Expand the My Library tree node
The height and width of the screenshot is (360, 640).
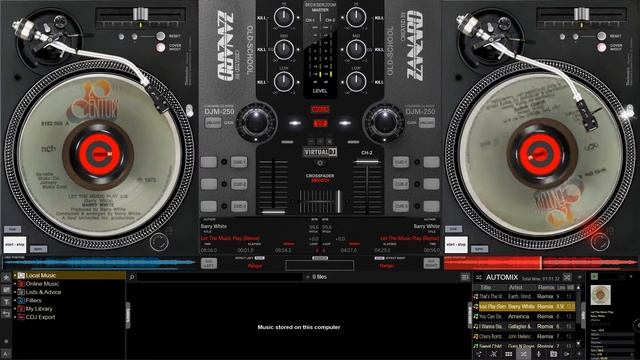coord(15,309)
